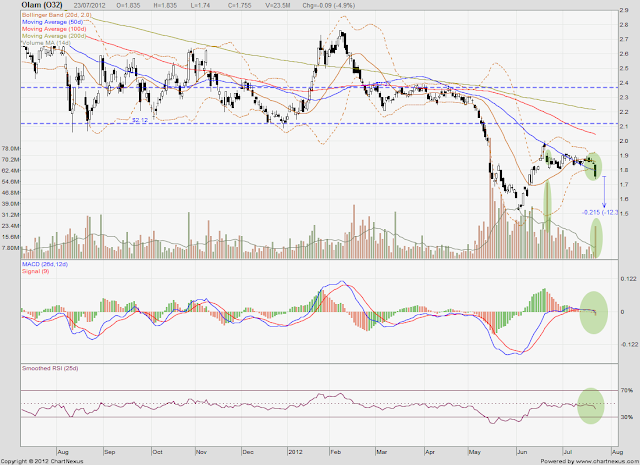Viewport: 640px width, 465px height.
Task: Click the Mar month label on time axis
Action: 382,452
